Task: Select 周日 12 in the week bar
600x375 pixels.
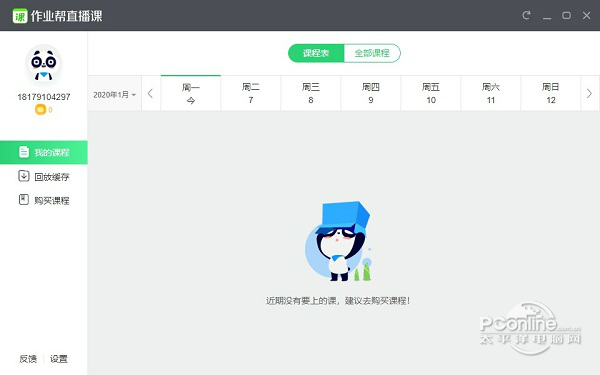Action: [x=551, y=93]
